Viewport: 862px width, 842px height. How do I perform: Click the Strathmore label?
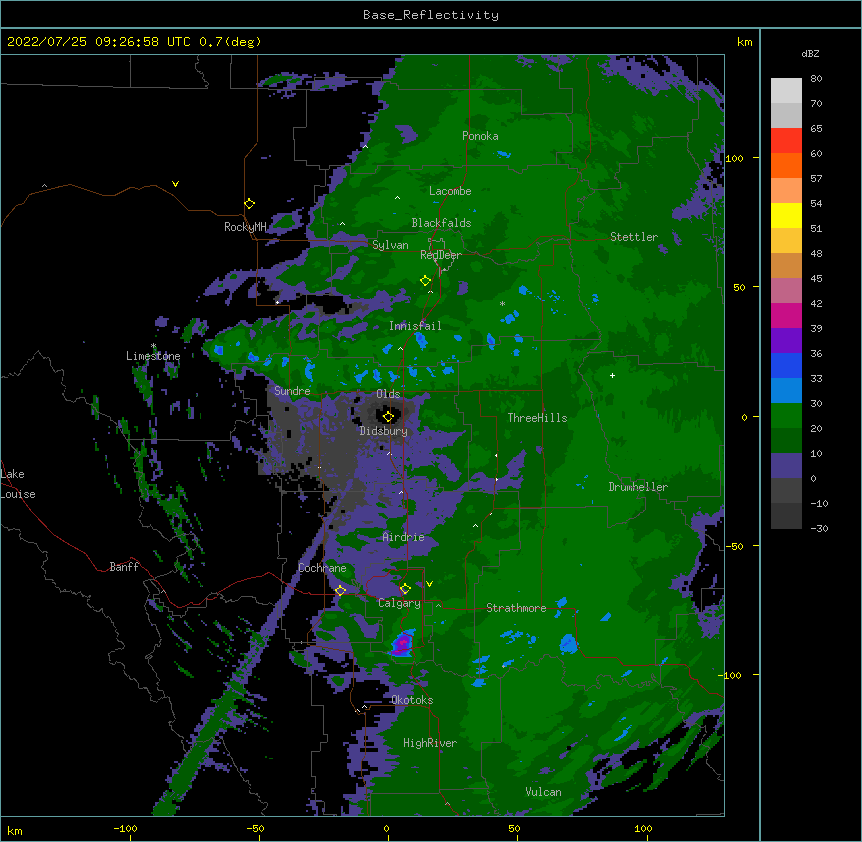point(516,608)
